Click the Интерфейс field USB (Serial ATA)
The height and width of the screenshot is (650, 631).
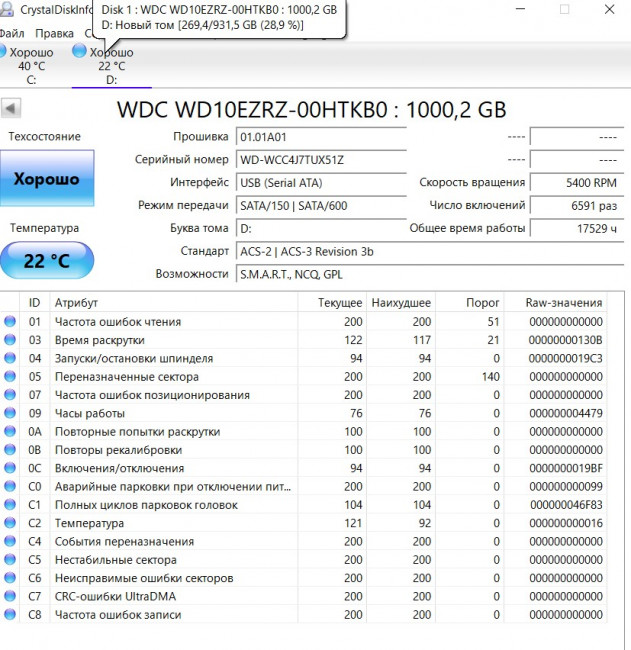pos(321,183)
